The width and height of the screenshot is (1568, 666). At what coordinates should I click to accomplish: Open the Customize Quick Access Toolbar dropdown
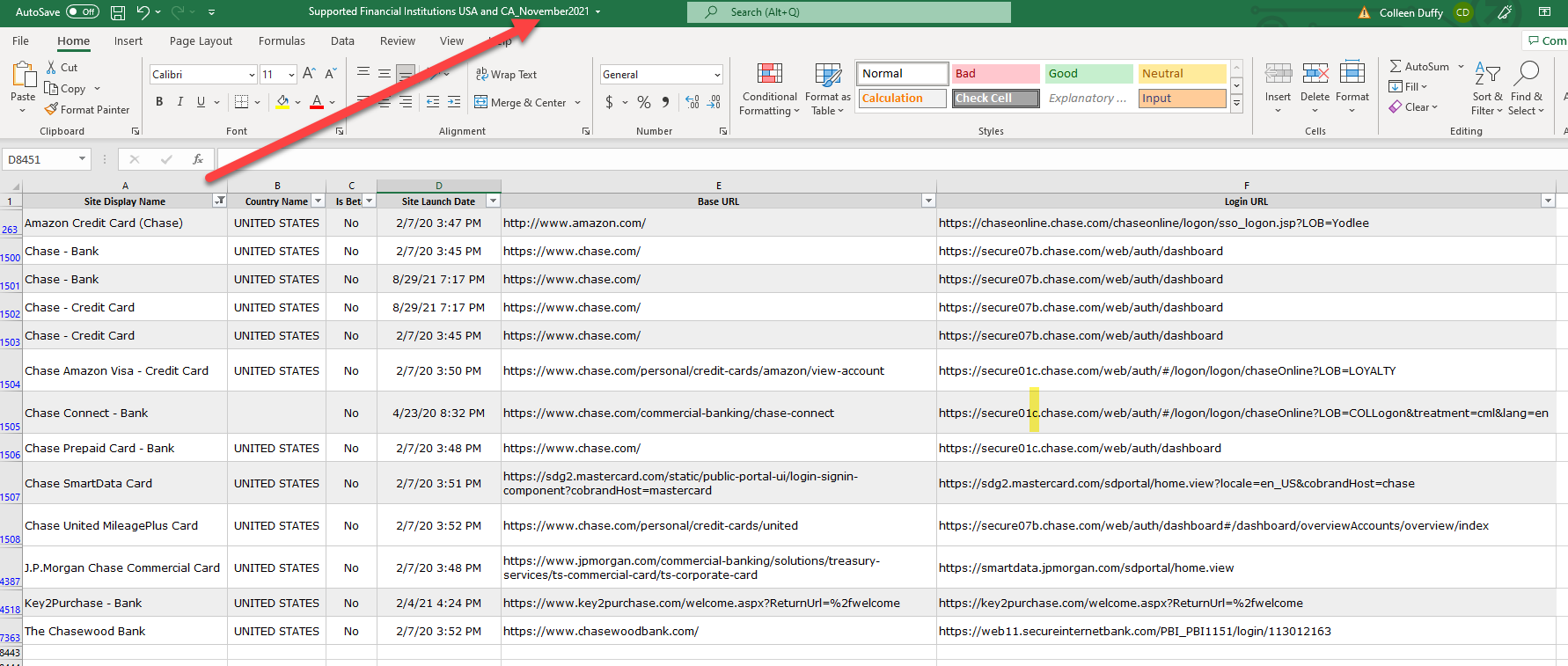tap(212, 12)
